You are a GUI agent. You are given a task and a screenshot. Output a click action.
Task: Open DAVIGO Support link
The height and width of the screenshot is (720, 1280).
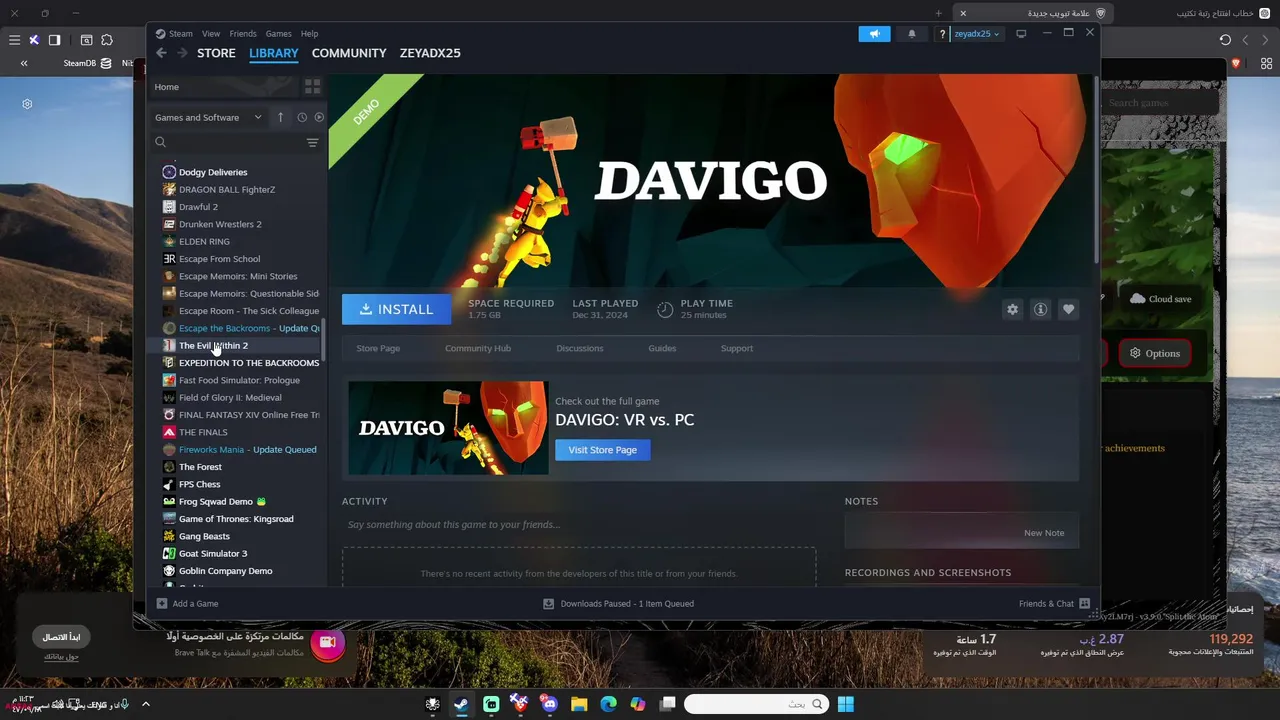[x=737, y=348]
